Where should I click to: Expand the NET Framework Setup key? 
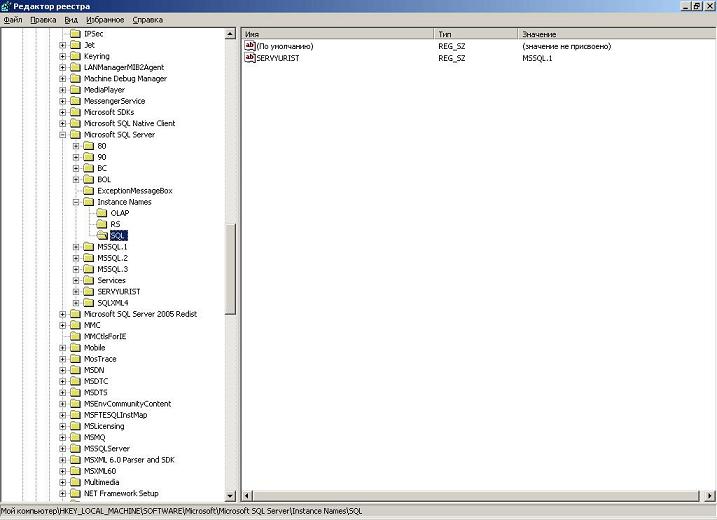click(63, 493)
